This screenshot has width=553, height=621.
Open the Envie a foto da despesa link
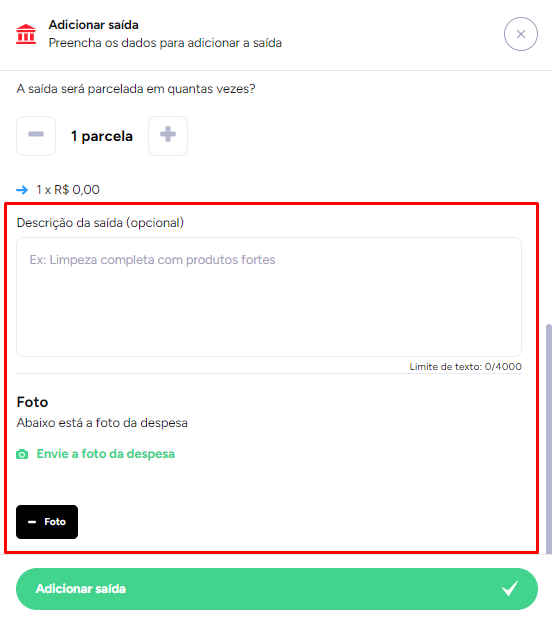[x=105, y=454]
